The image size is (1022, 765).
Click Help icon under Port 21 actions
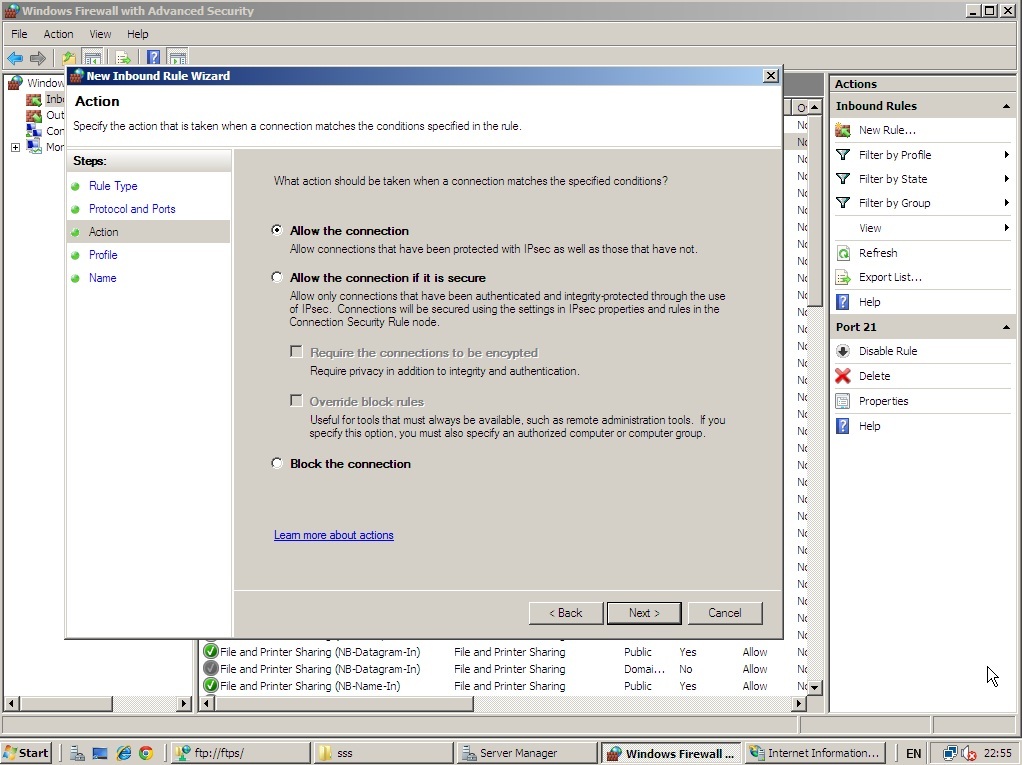(x=843, y=426)
